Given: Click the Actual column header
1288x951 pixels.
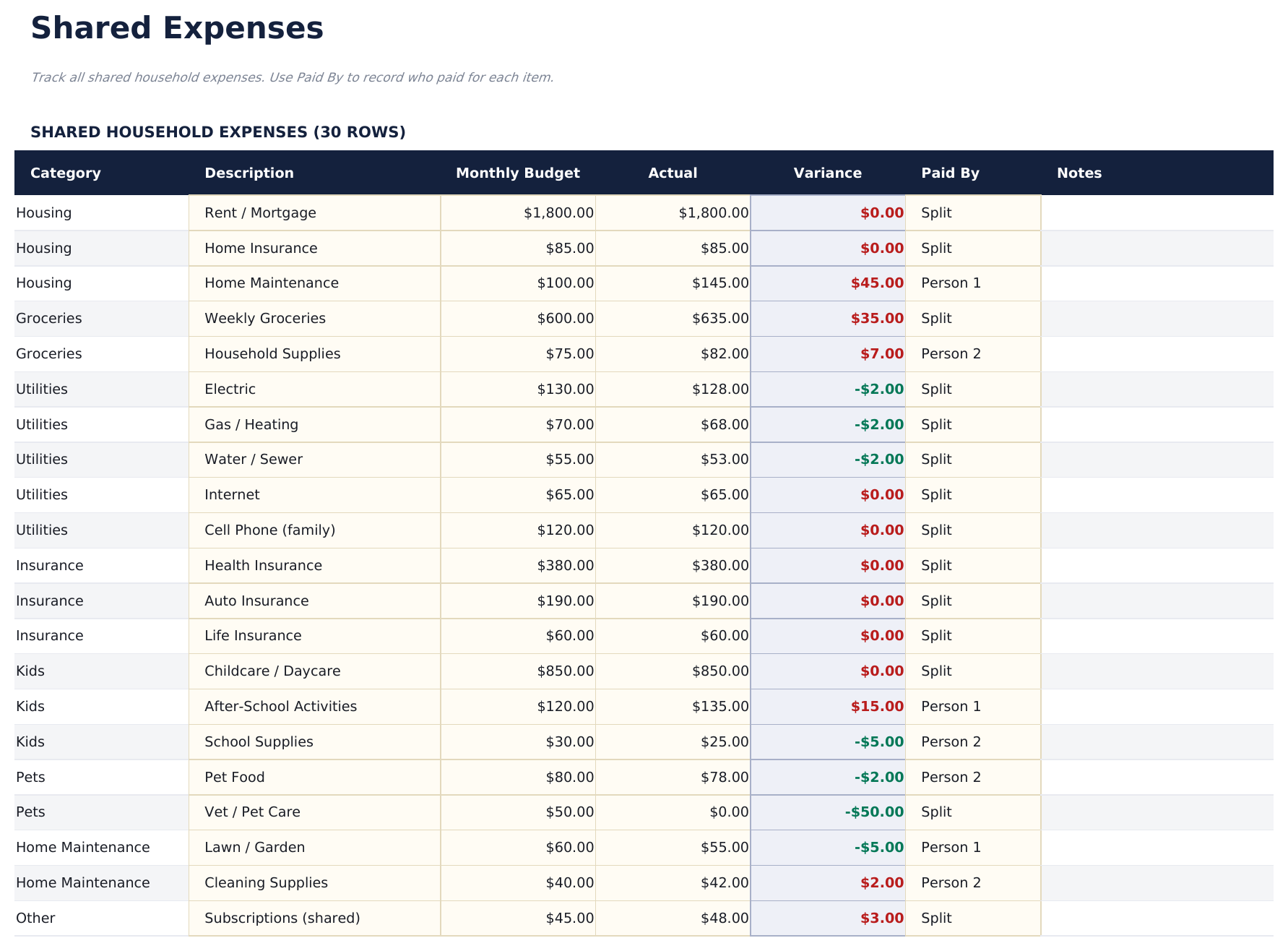Looking at the screenshot, I should 673,173.
